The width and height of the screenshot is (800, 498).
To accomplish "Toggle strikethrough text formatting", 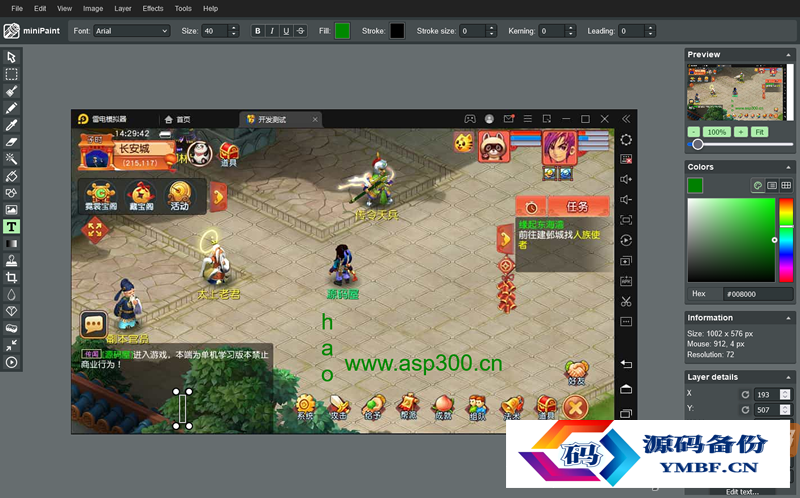I will click(x=301, y=31).
